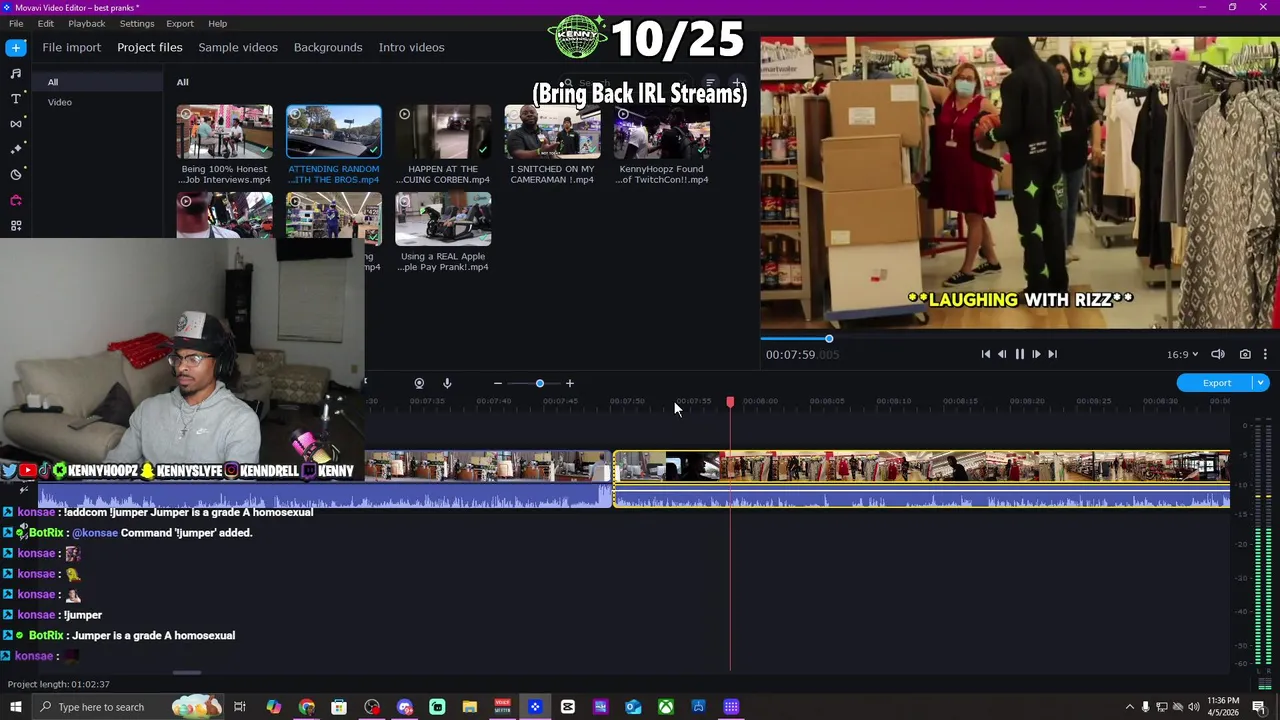The width and height of the screenshot is (1280, 720).
Task: Pause the preview playback
Action: pos(1019,354)
